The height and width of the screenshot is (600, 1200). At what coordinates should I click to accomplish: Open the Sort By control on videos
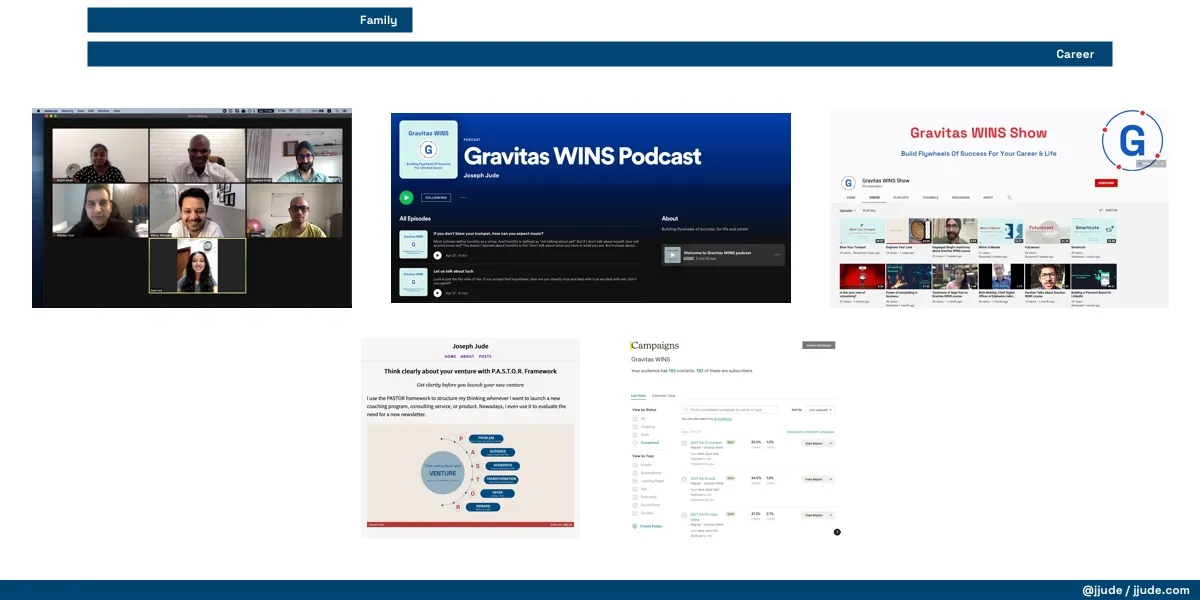pyautogui.click(x=1107, y=210)
